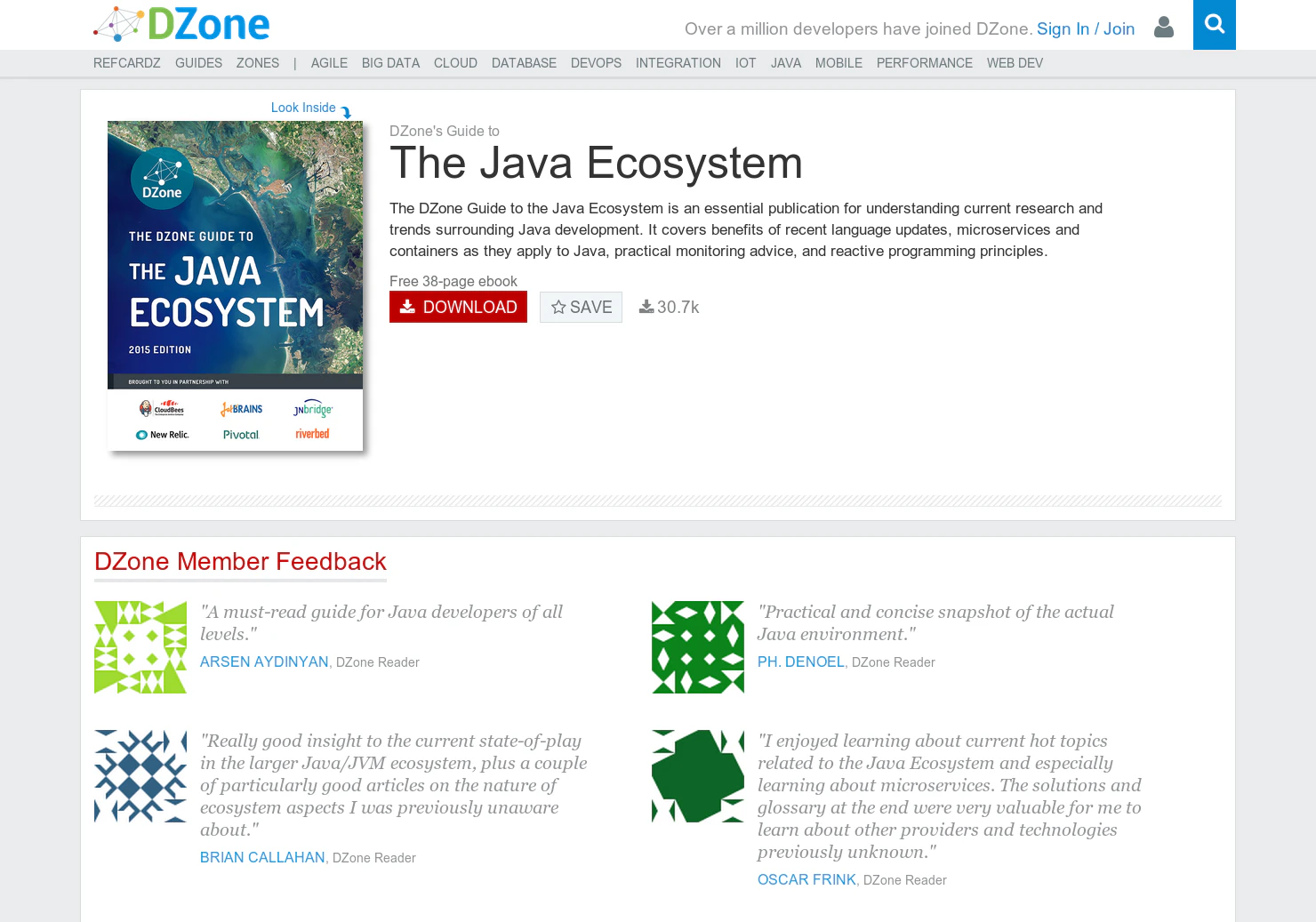Screen dimensions: 1316x922
Task: Open ARSEN AYDINYAN's profile link
Action: click(x=264, y=661)
